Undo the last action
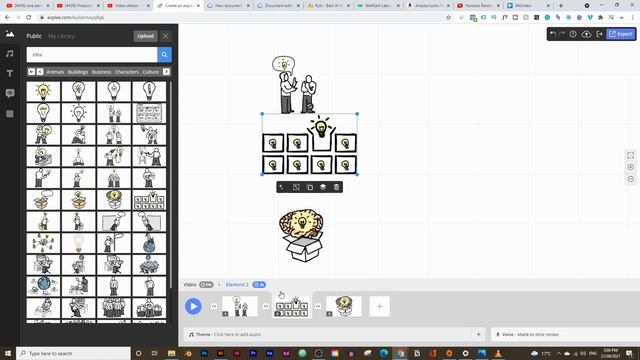The image size is (640, 360). [553, 34]
